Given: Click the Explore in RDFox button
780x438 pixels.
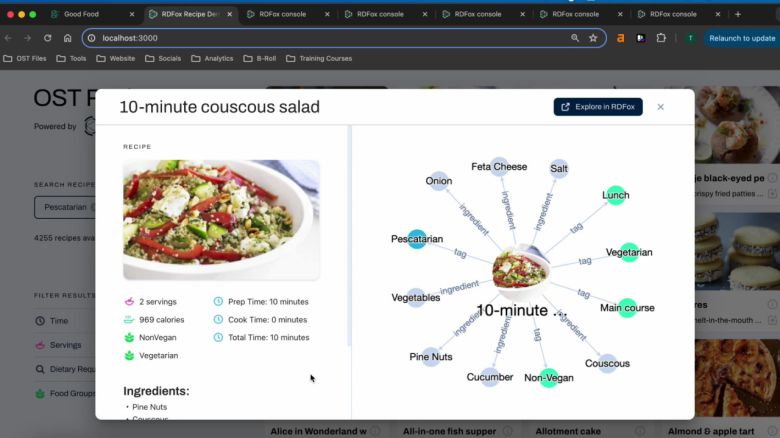Looking at the screenshot, I should 598,107.
